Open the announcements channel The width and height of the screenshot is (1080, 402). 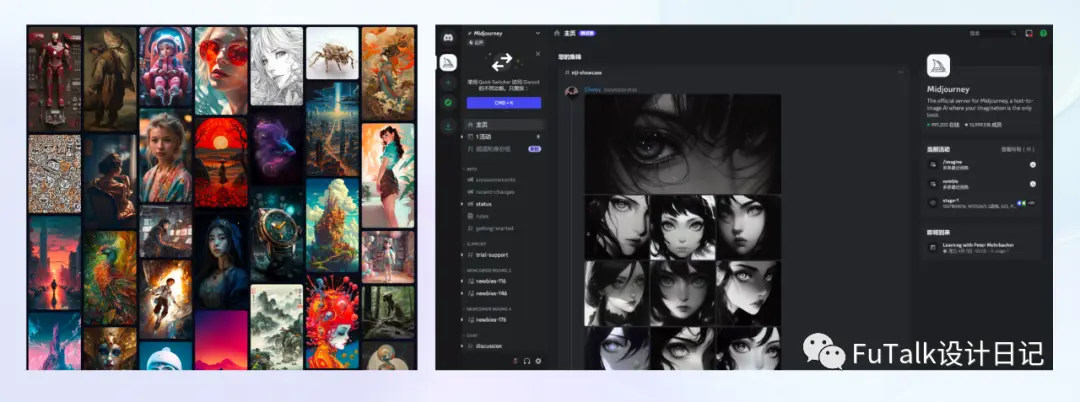pyautogui.click(x=495, y=180)
